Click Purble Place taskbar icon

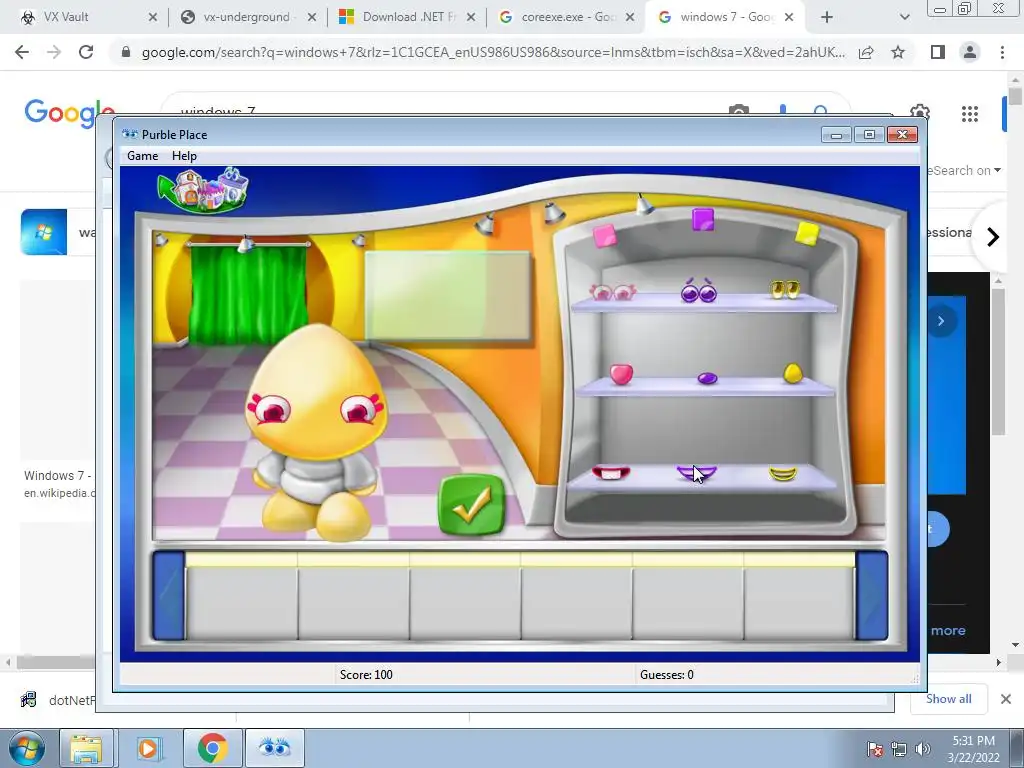point(275,748)
